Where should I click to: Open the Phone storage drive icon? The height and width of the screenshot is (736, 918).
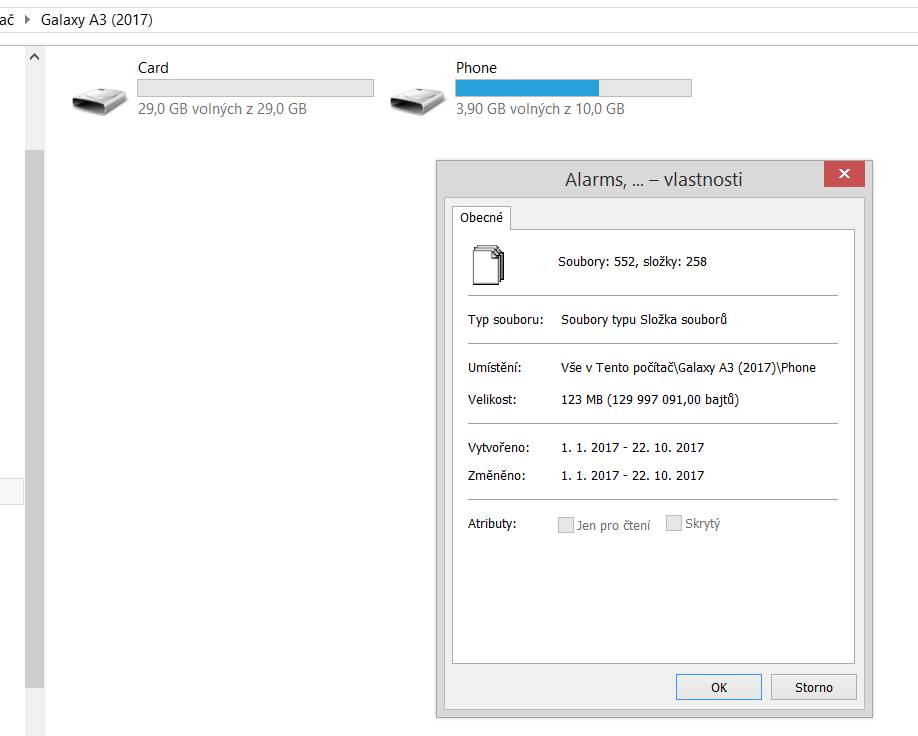pyautogui.click(x=417, y=101)
